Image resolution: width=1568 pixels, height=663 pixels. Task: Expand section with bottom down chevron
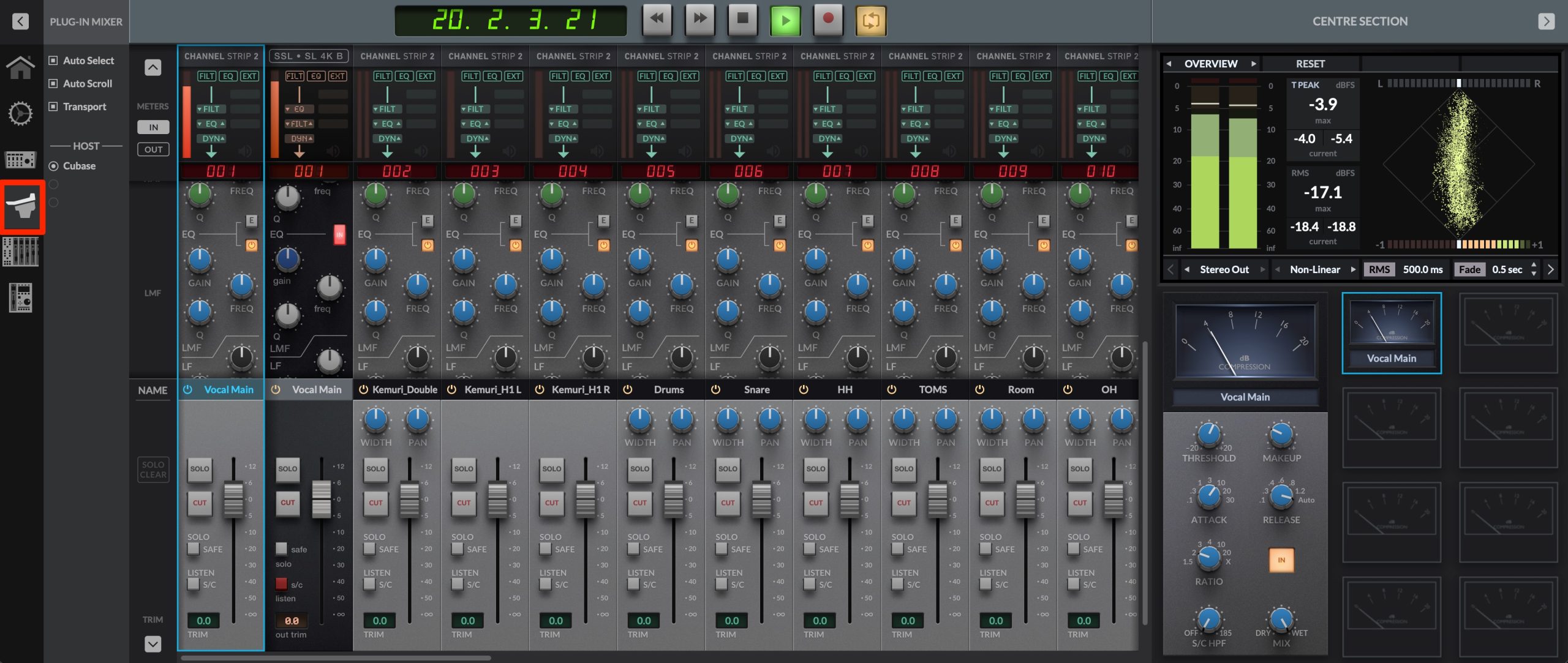(153, 644)
